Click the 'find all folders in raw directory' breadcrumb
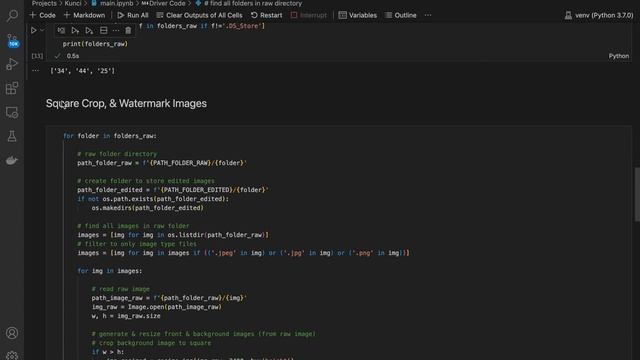Viewport: 640px width, 360px height. point(249,3)
